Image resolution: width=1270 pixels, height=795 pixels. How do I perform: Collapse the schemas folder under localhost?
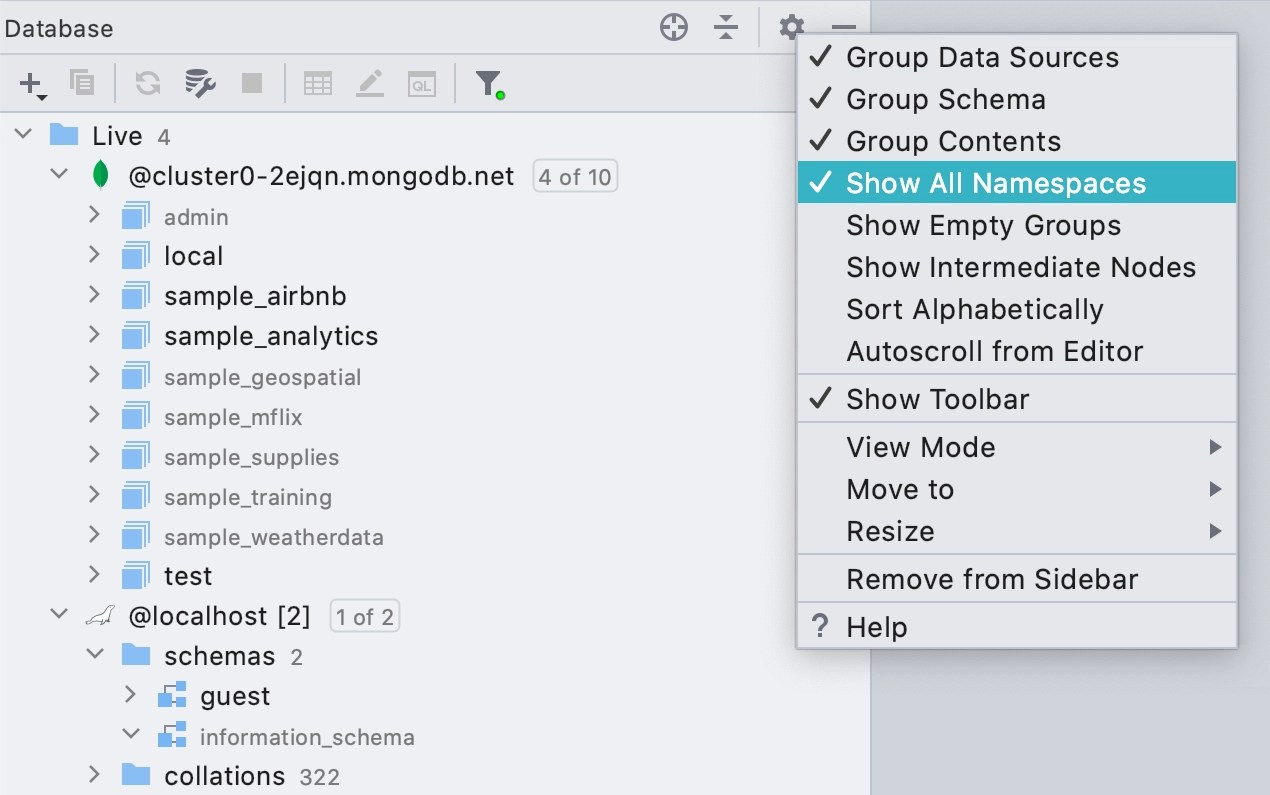[x=94, y=655]
